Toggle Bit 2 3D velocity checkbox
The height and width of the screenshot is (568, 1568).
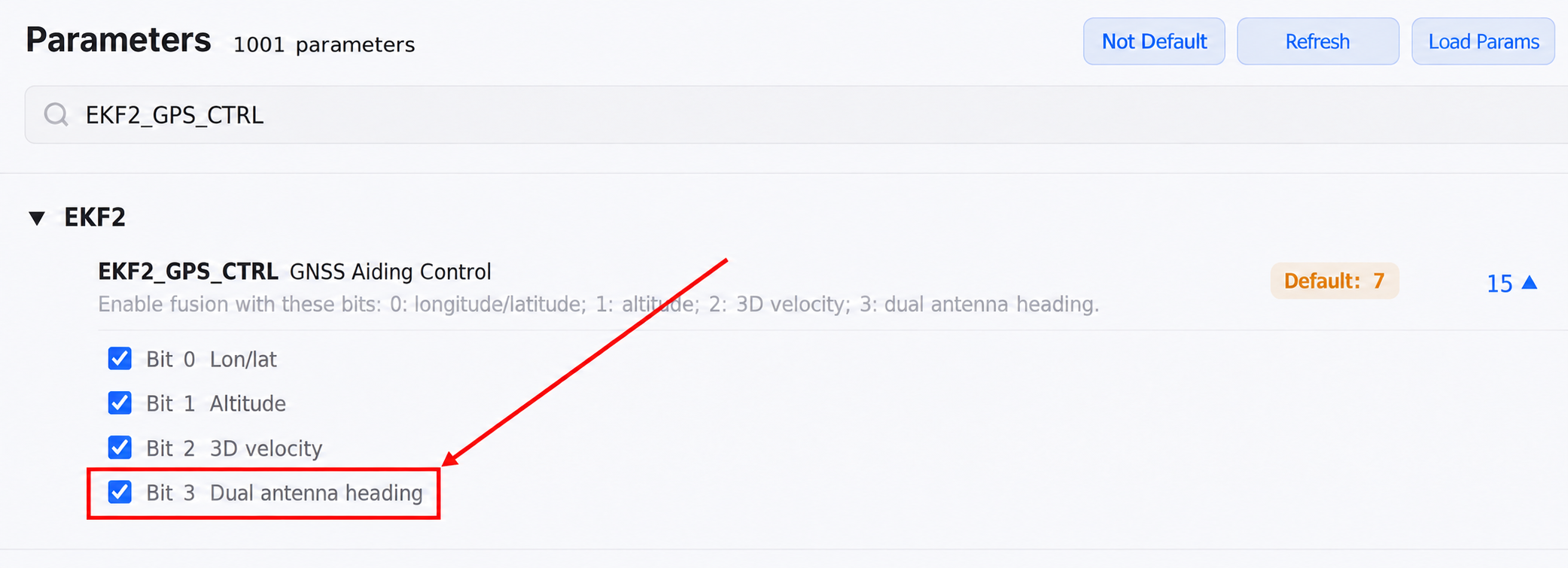120,447
